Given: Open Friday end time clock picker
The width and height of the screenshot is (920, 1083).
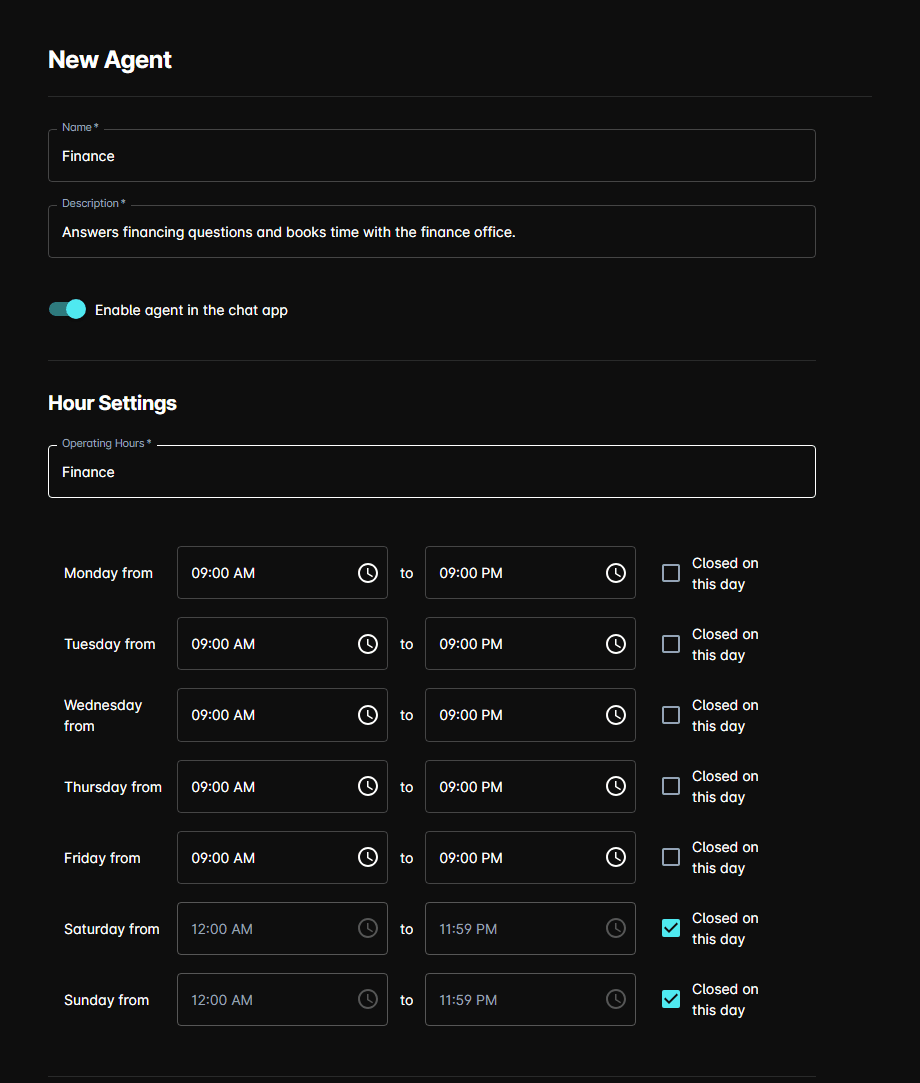Looking at the screenshot, I should point(615,857).
